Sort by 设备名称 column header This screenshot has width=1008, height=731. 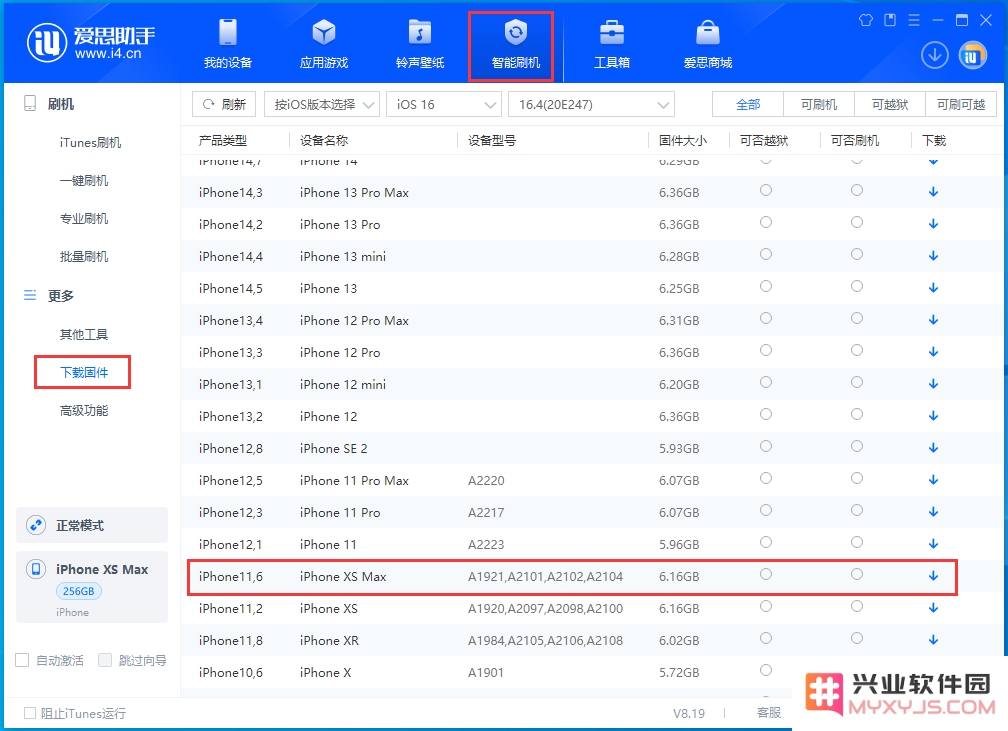point(324,140)
